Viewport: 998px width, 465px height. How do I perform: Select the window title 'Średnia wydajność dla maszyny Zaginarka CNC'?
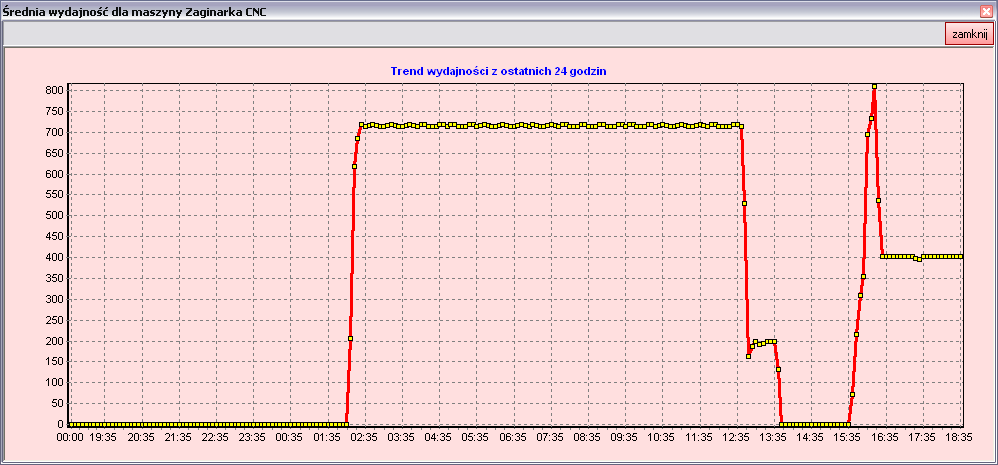[x=134, y=11]
